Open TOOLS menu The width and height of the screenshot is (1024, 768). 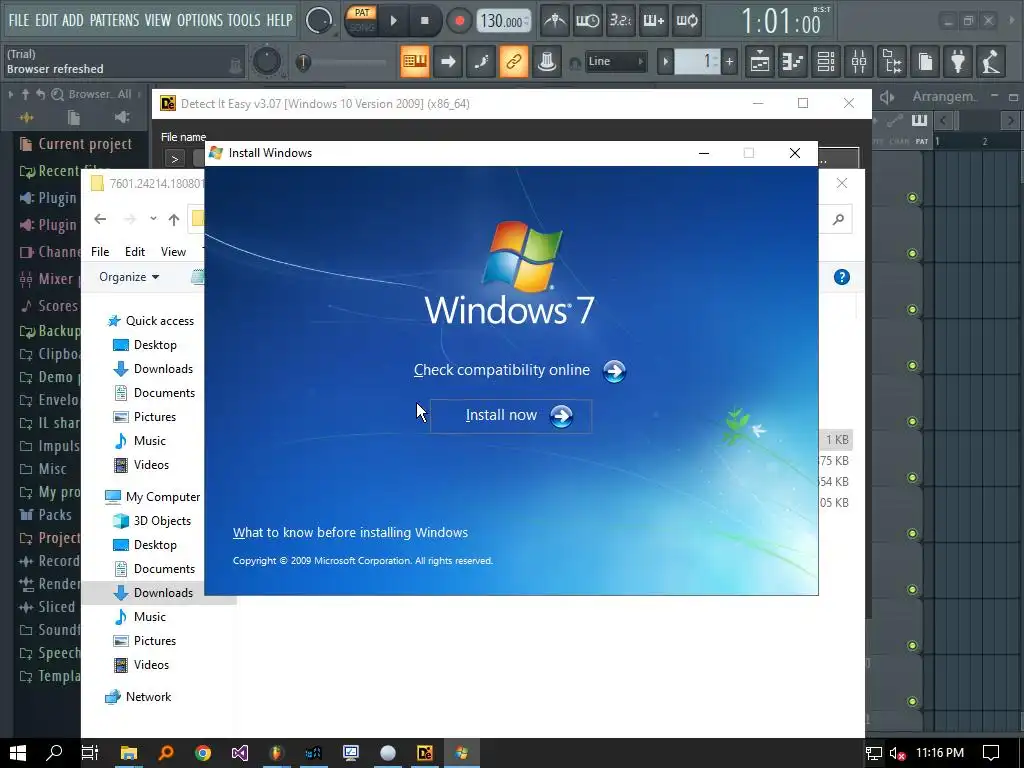(x=244, y=20)
